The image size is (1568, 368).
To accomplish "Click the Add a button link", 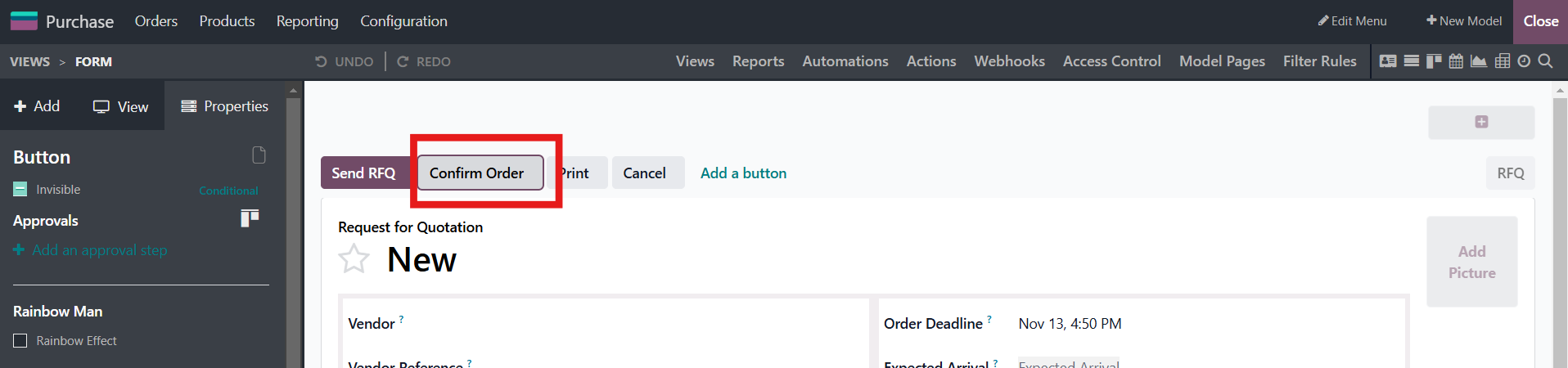I will pyautogui.click(x=743, y=173).
